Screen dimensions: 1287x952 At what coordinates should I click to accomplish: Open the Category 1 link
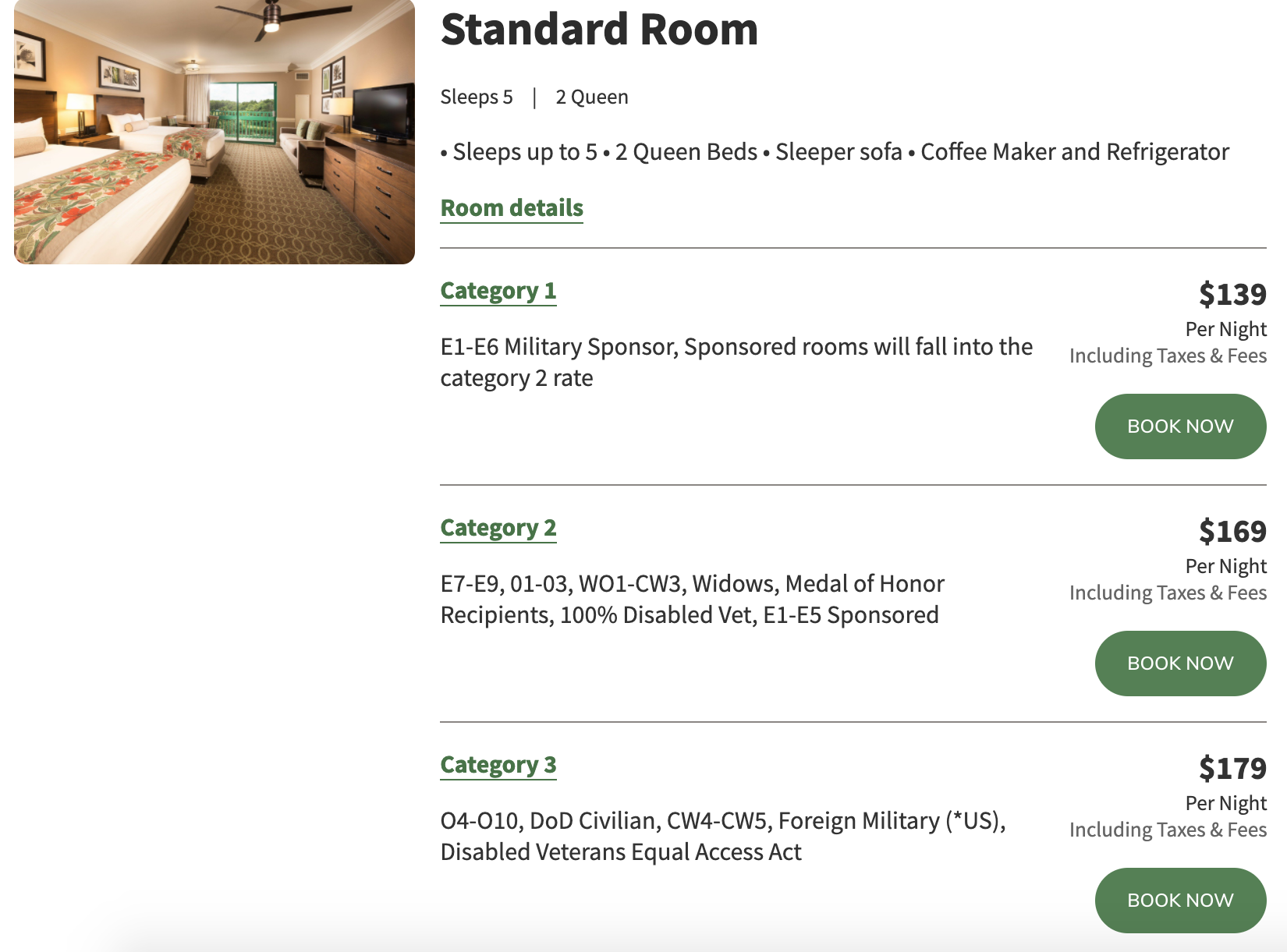coord(498,291)
